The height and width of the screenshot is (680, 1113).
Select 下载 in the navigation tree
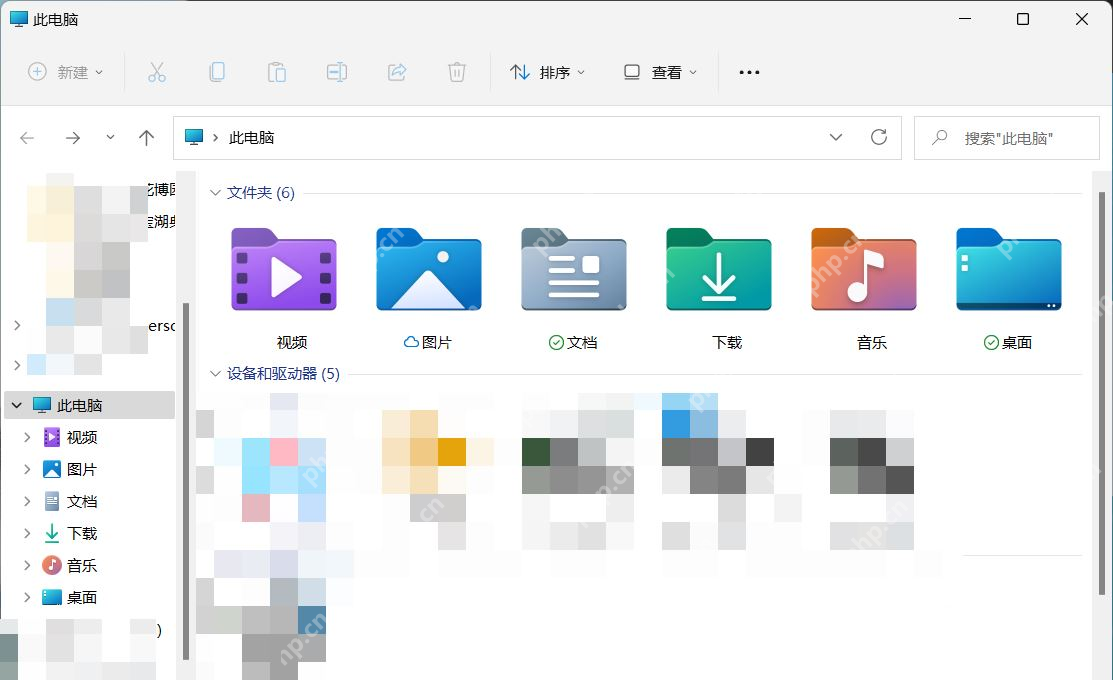pyautogui.click(x=82, y=533)
